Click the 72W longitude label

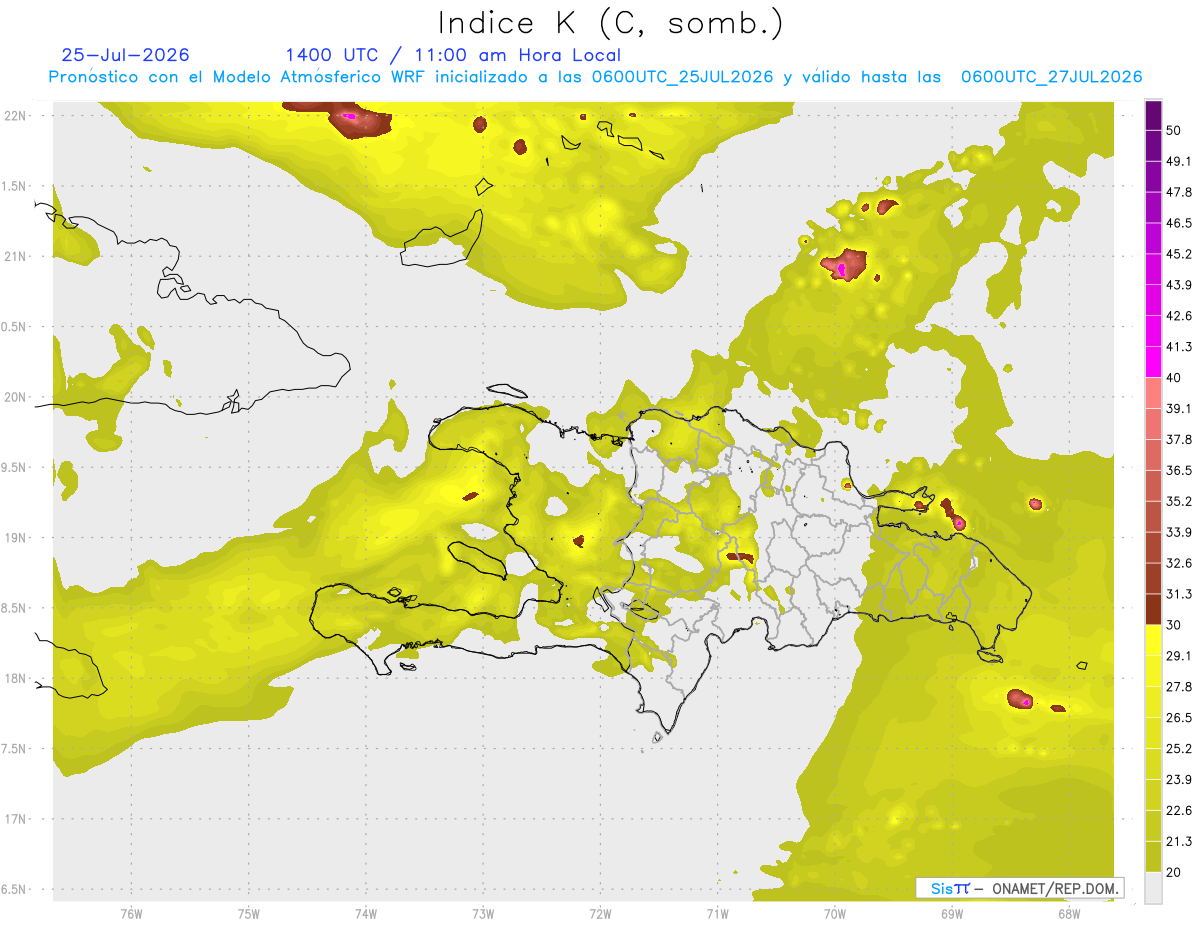(600, 913)
